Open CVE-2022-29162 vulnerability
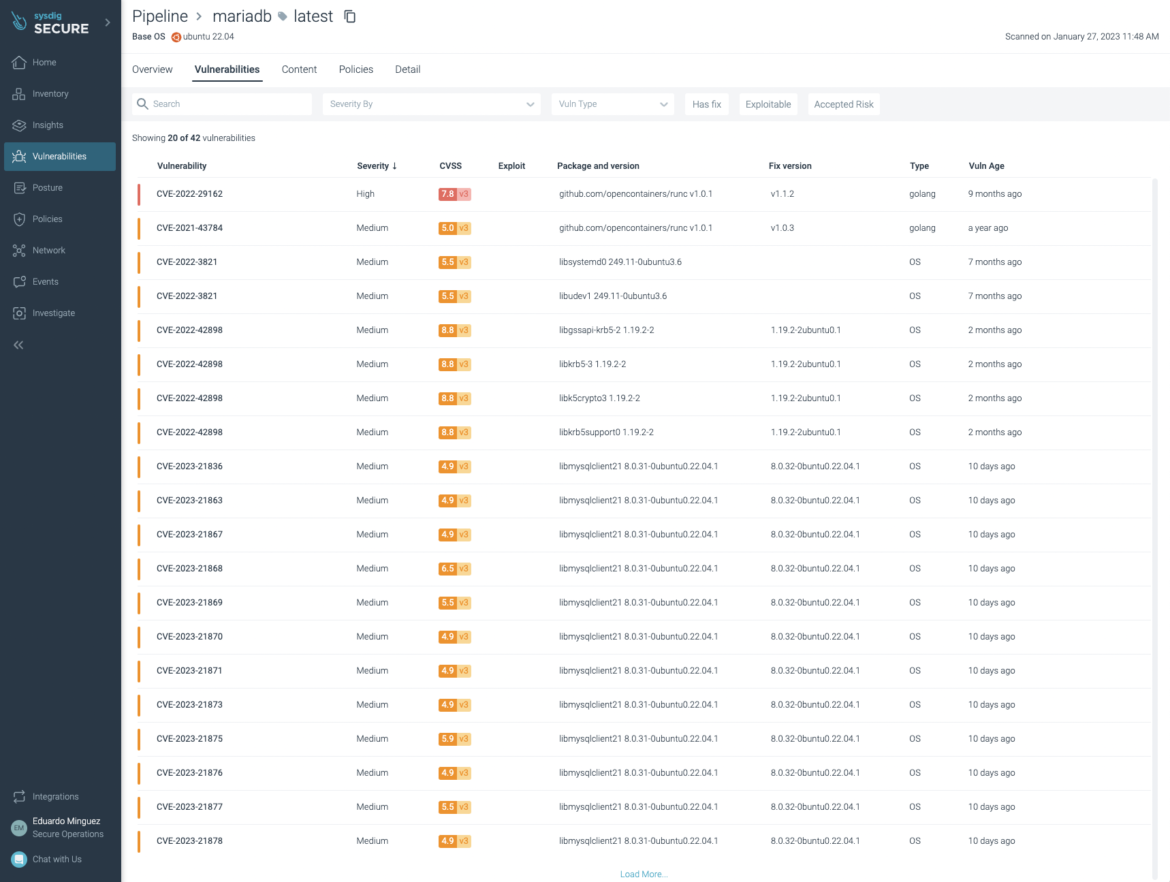The width and height of the screenshot is (1170, 882). 190,194
